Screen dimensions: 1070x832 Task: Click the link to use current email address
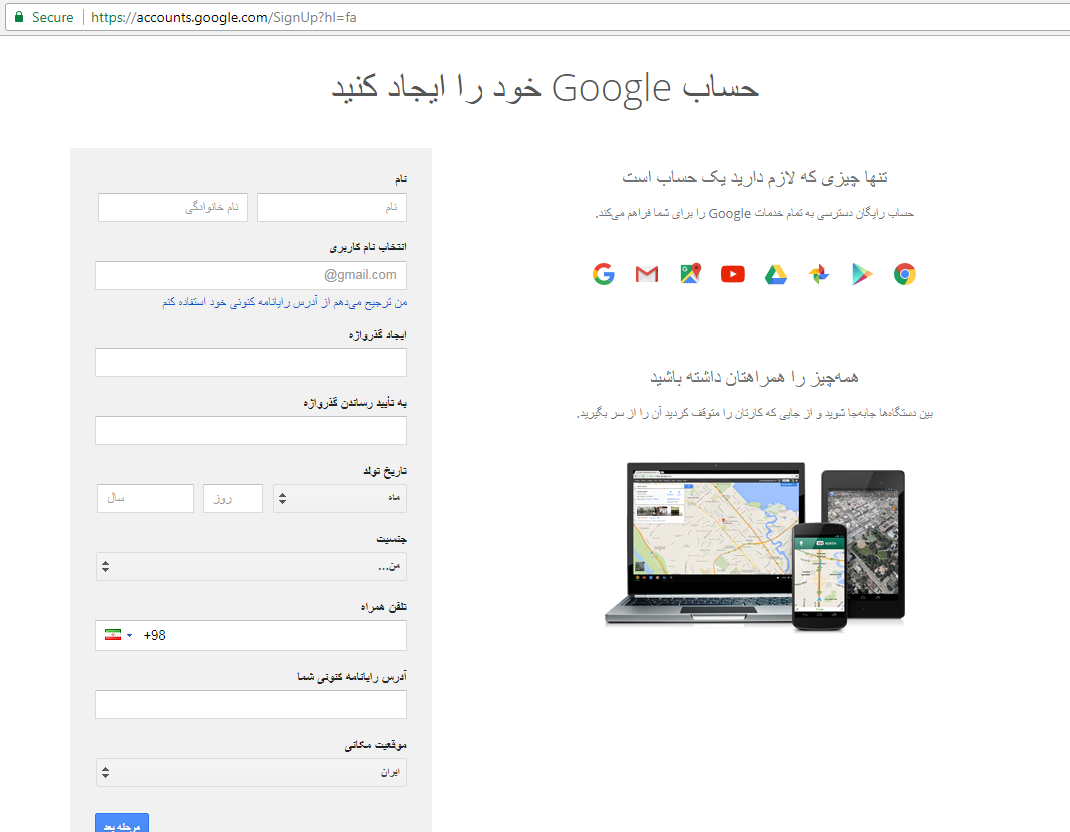tap(285, 302)
